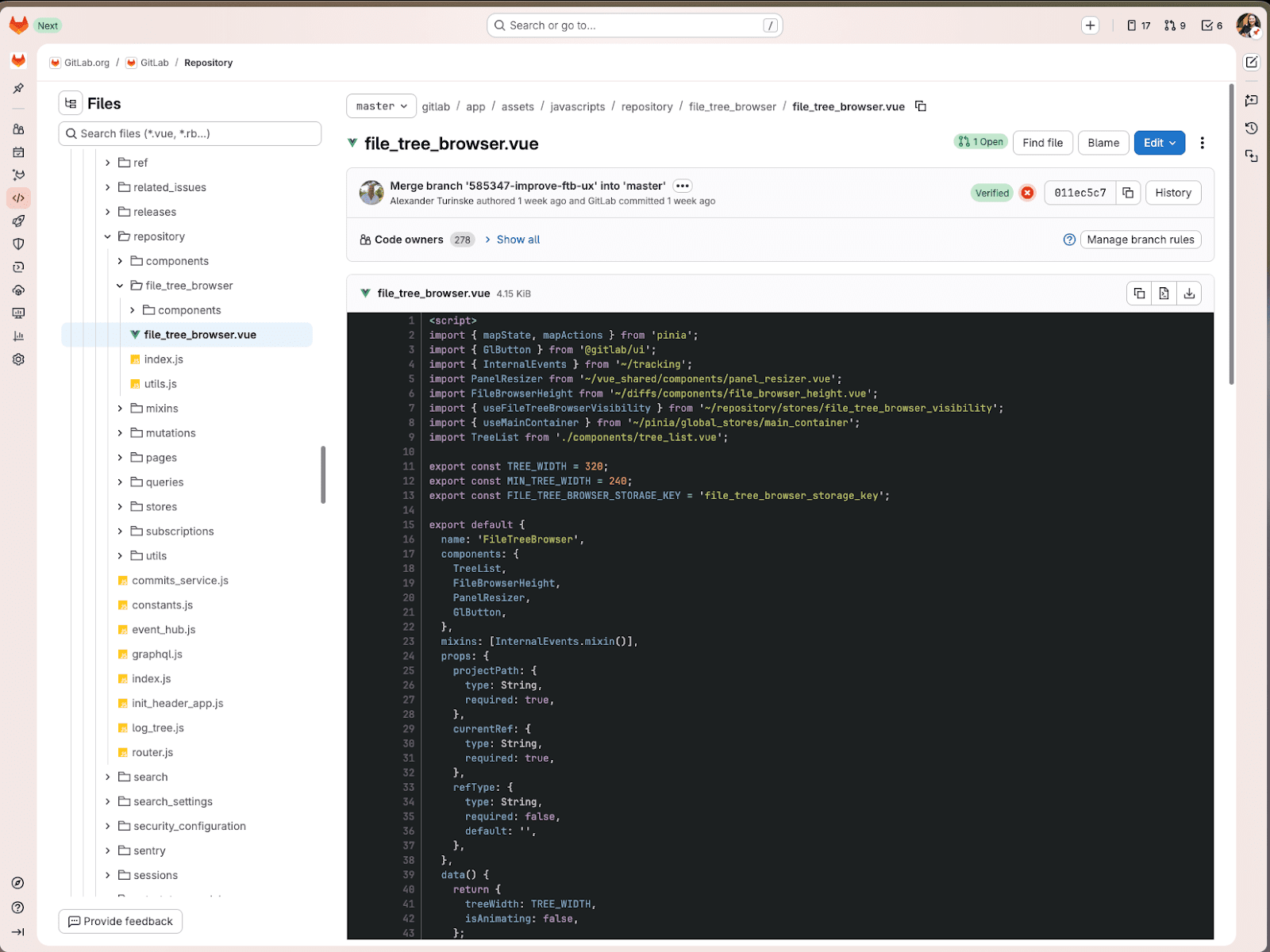
Task: Click the copy file contents icon
Action: (x=1139, y=294)
